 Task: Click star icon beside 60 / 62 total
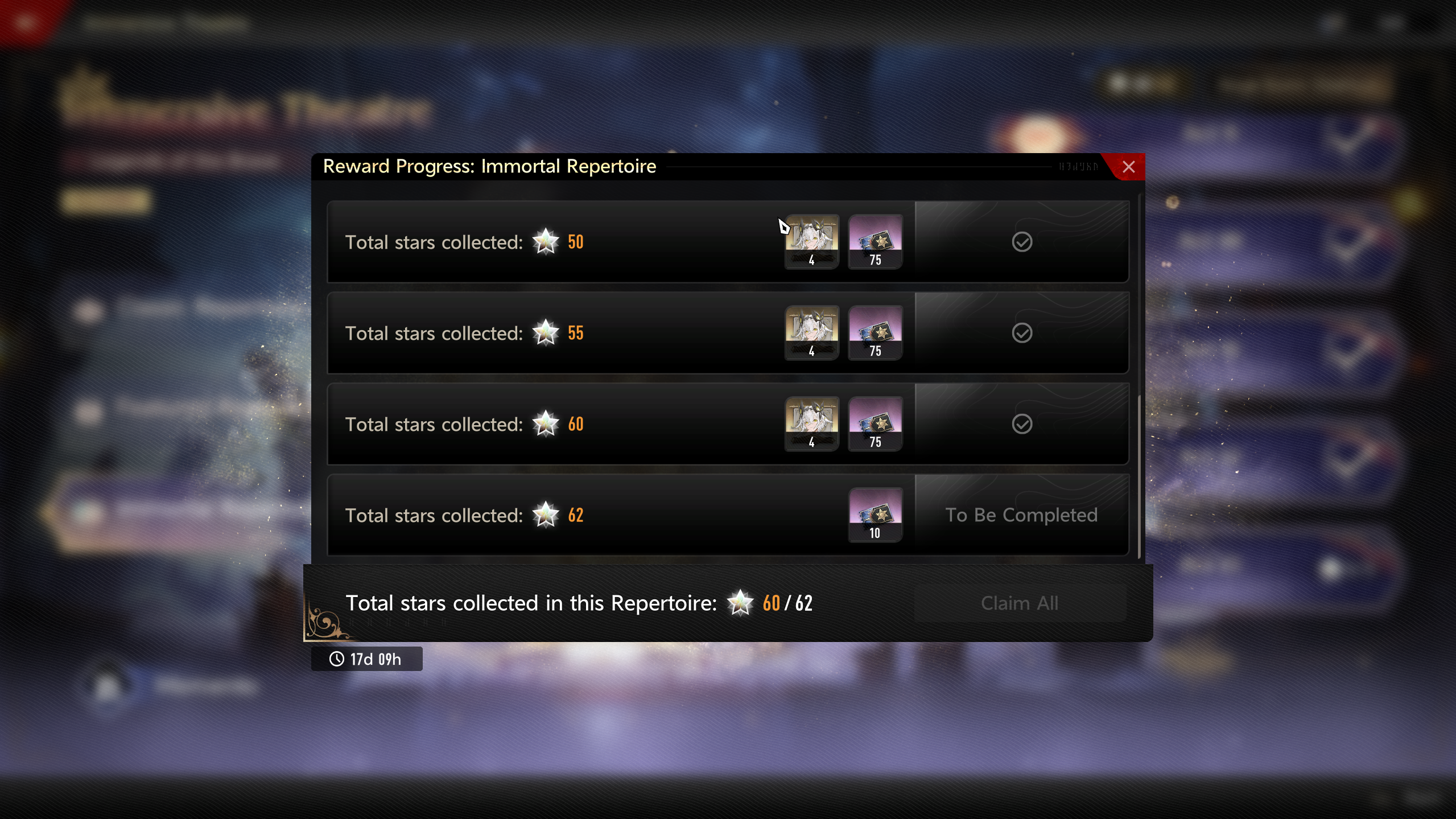point(740,603)
